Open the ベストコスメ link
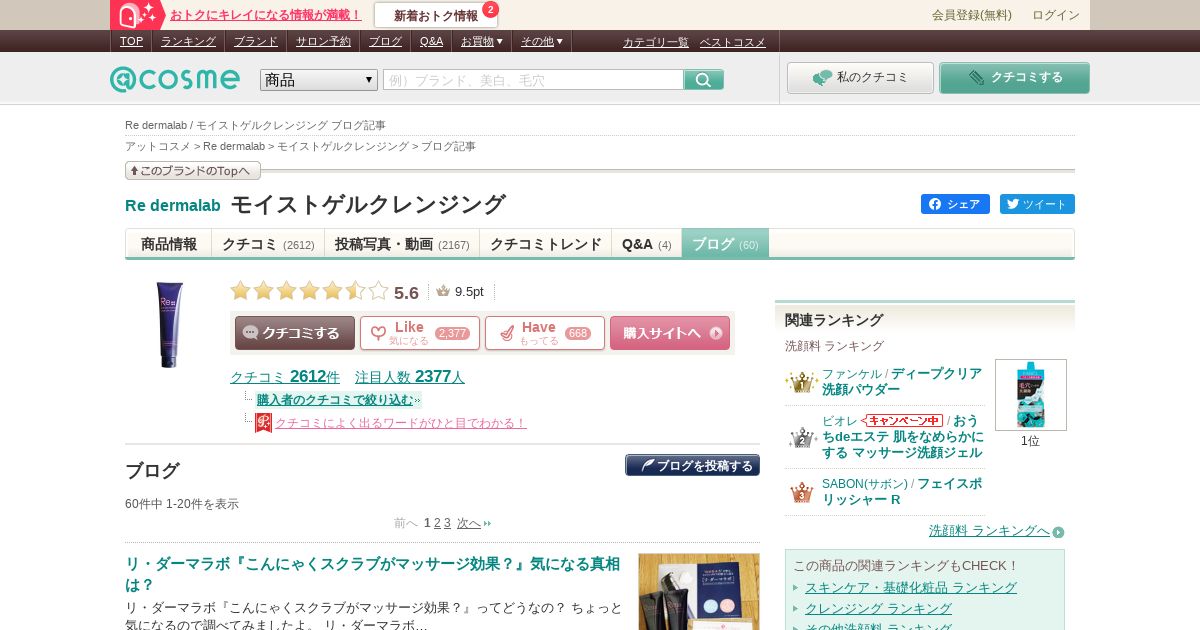The width and height of the screenshot is (1200, 630). tap(733, 42)
